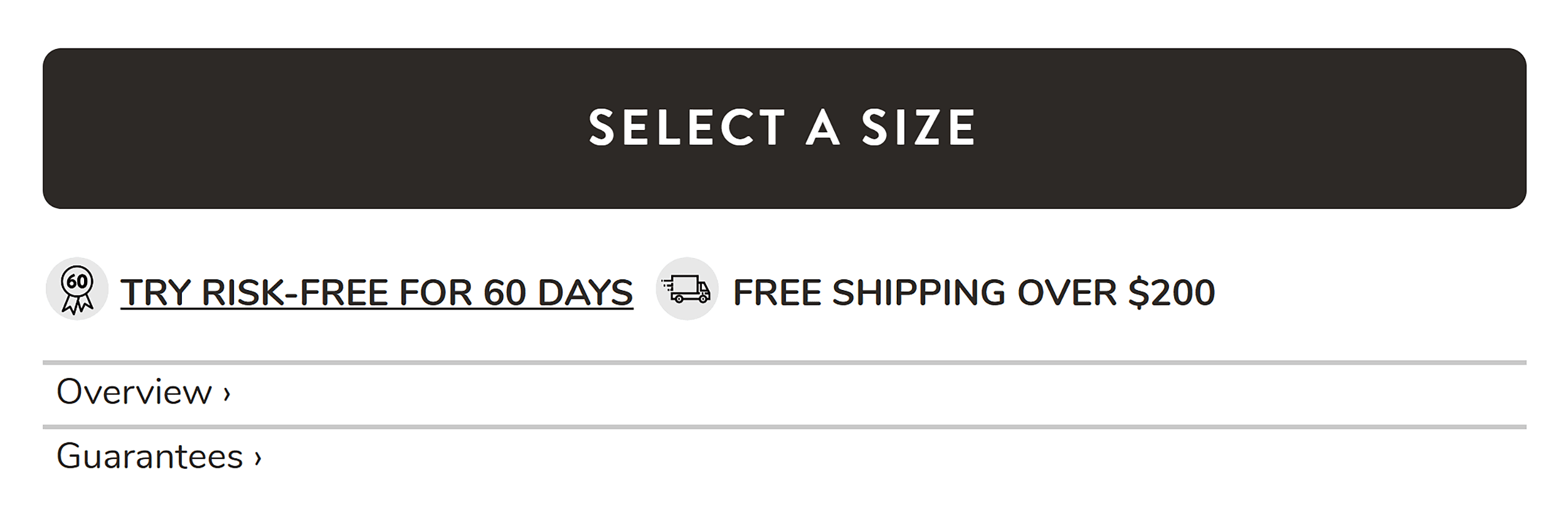The height and width of the screenshot is (521, 1568).
Task: Click the 60-day ribbon badge icon
Action: [x=77, y=289]
